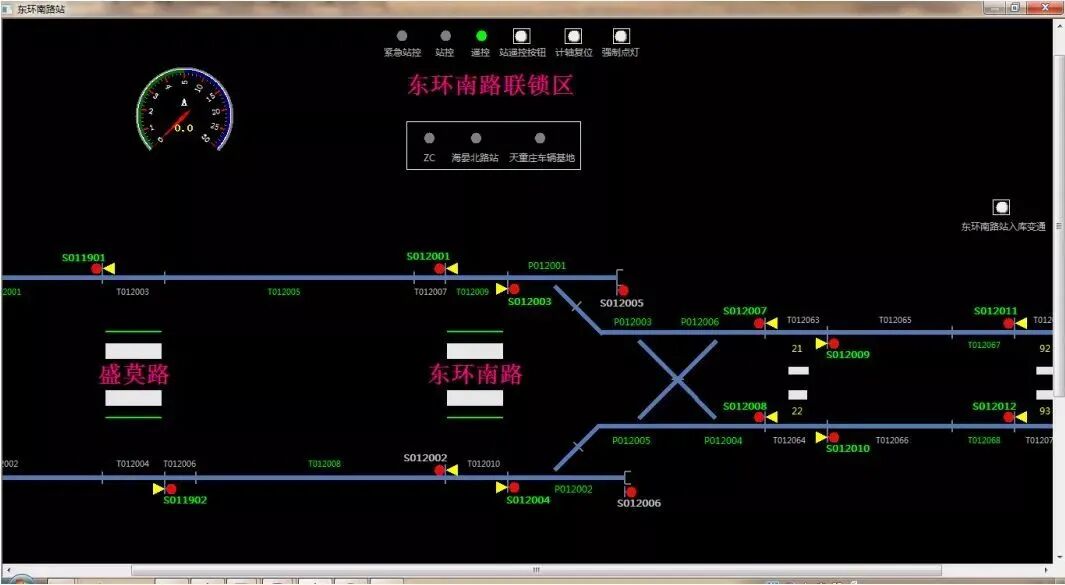Click the 海景北路站 status indicator

(x=476, y=139)
